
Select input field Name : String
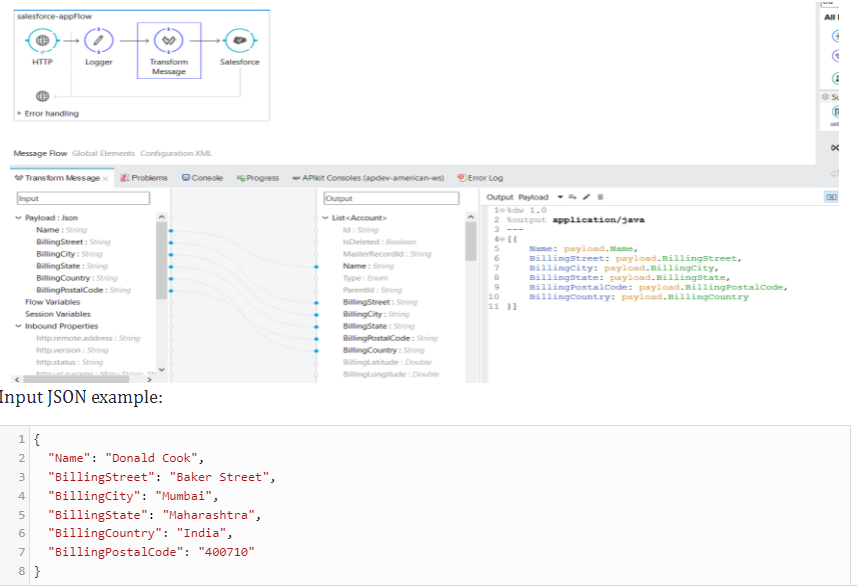click(62, 230)
